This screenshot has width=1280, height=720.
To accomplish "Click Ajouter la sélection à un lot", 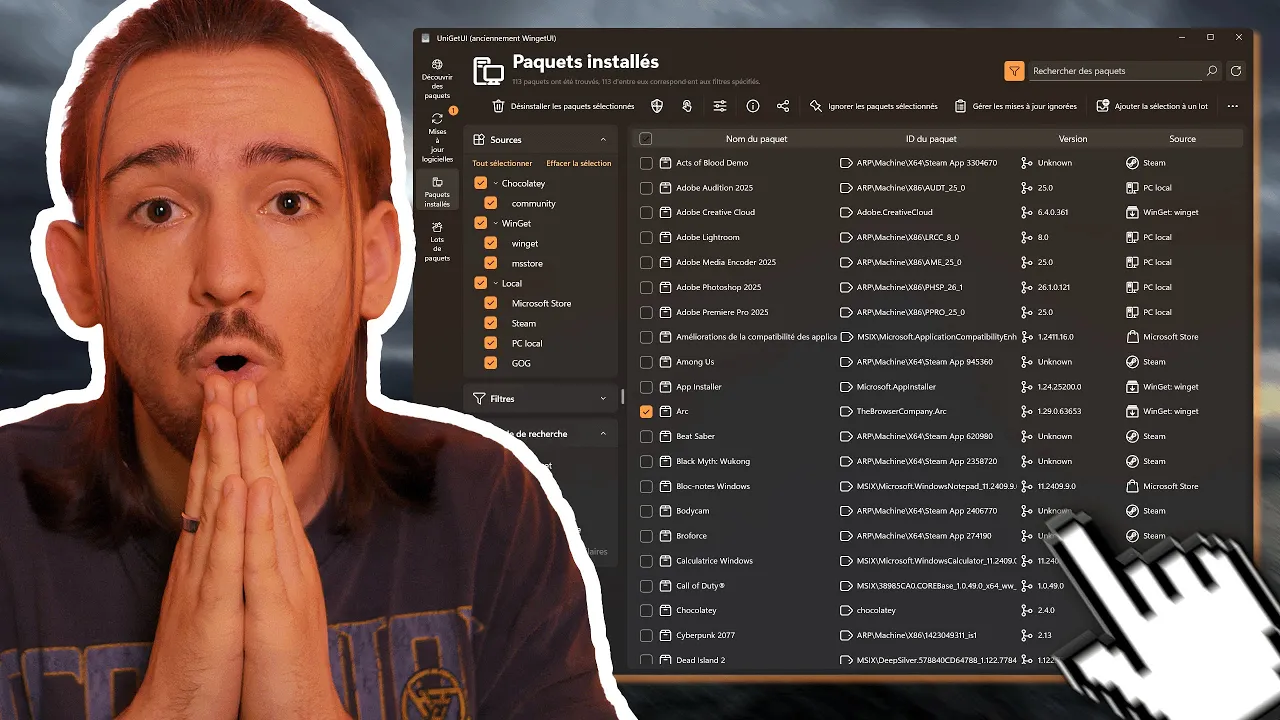I will 1152,106.
